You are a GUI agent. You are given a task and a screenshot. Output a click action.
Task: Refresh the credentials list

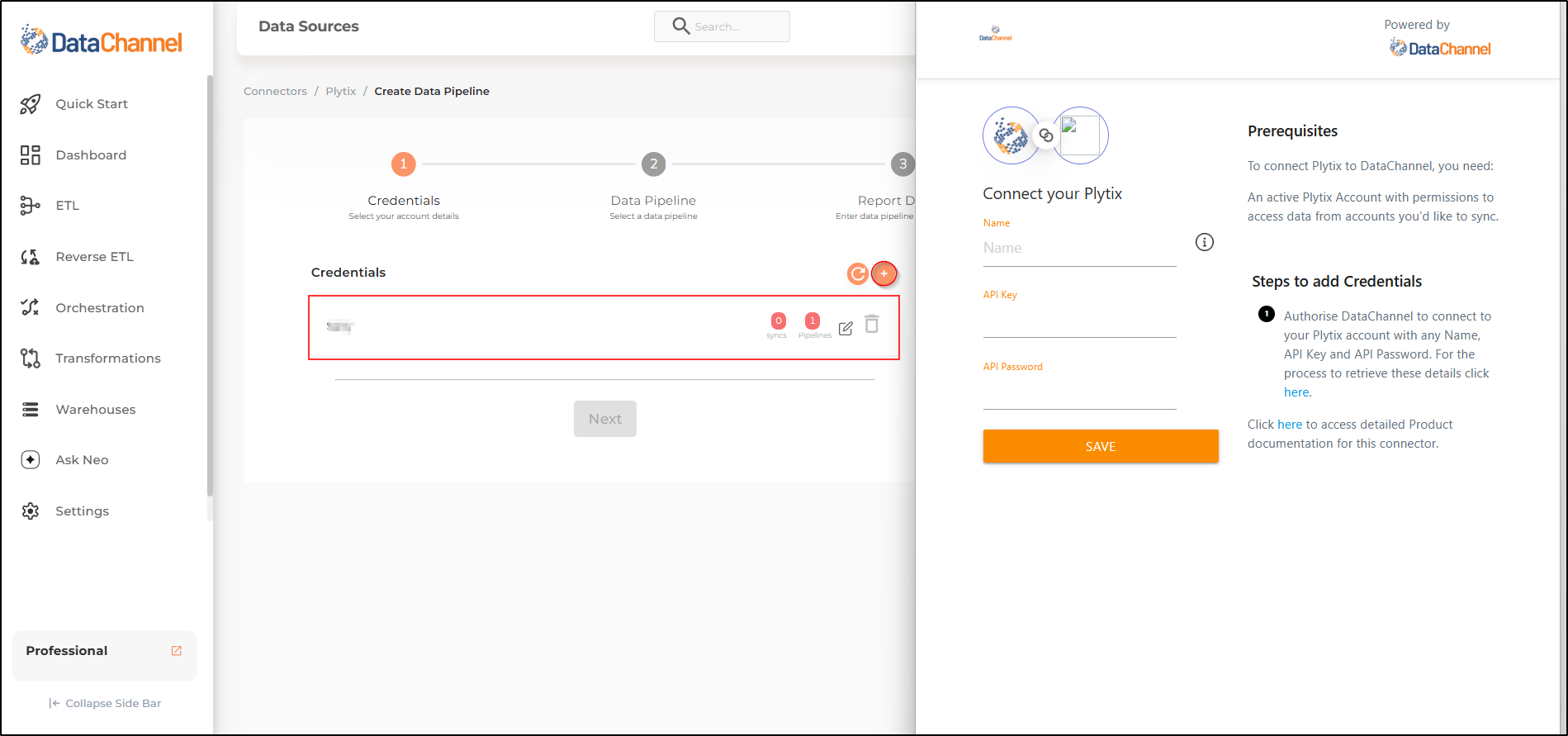858,273
